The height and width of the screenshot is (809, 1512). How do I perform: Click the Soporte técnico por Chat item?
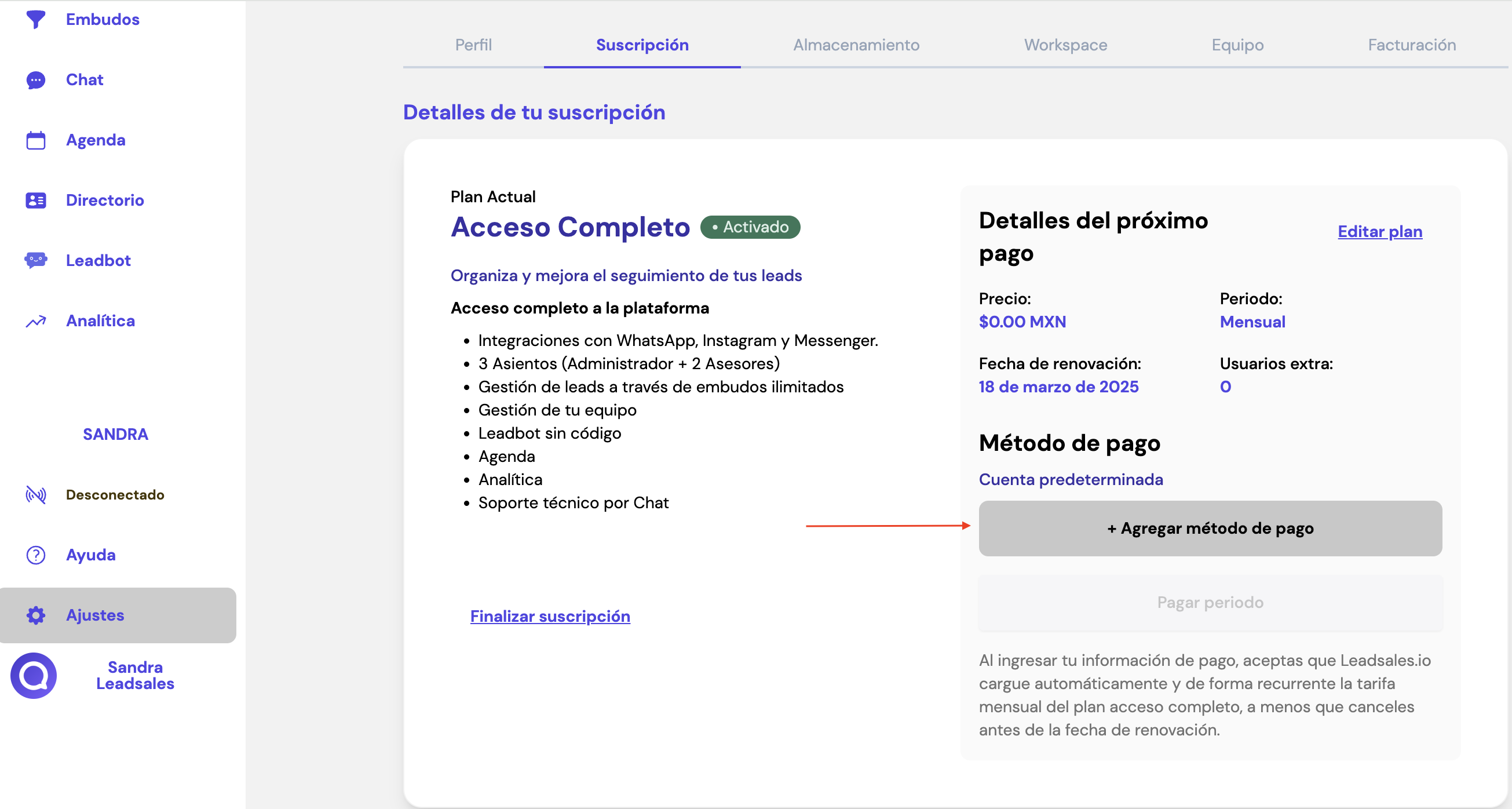574,503
